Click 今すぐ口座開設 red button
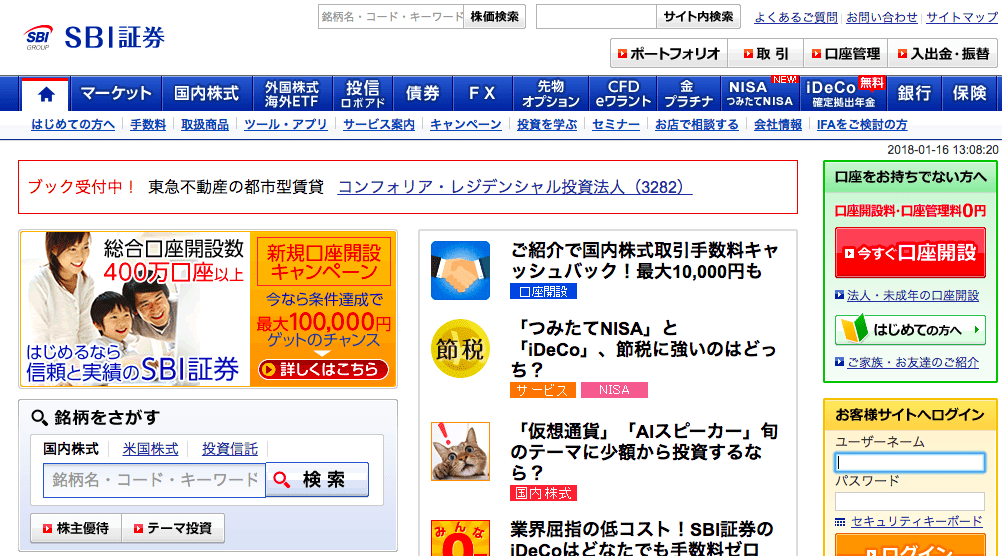The height and width of the screenshot is (556, 1002). click(910, 253)
